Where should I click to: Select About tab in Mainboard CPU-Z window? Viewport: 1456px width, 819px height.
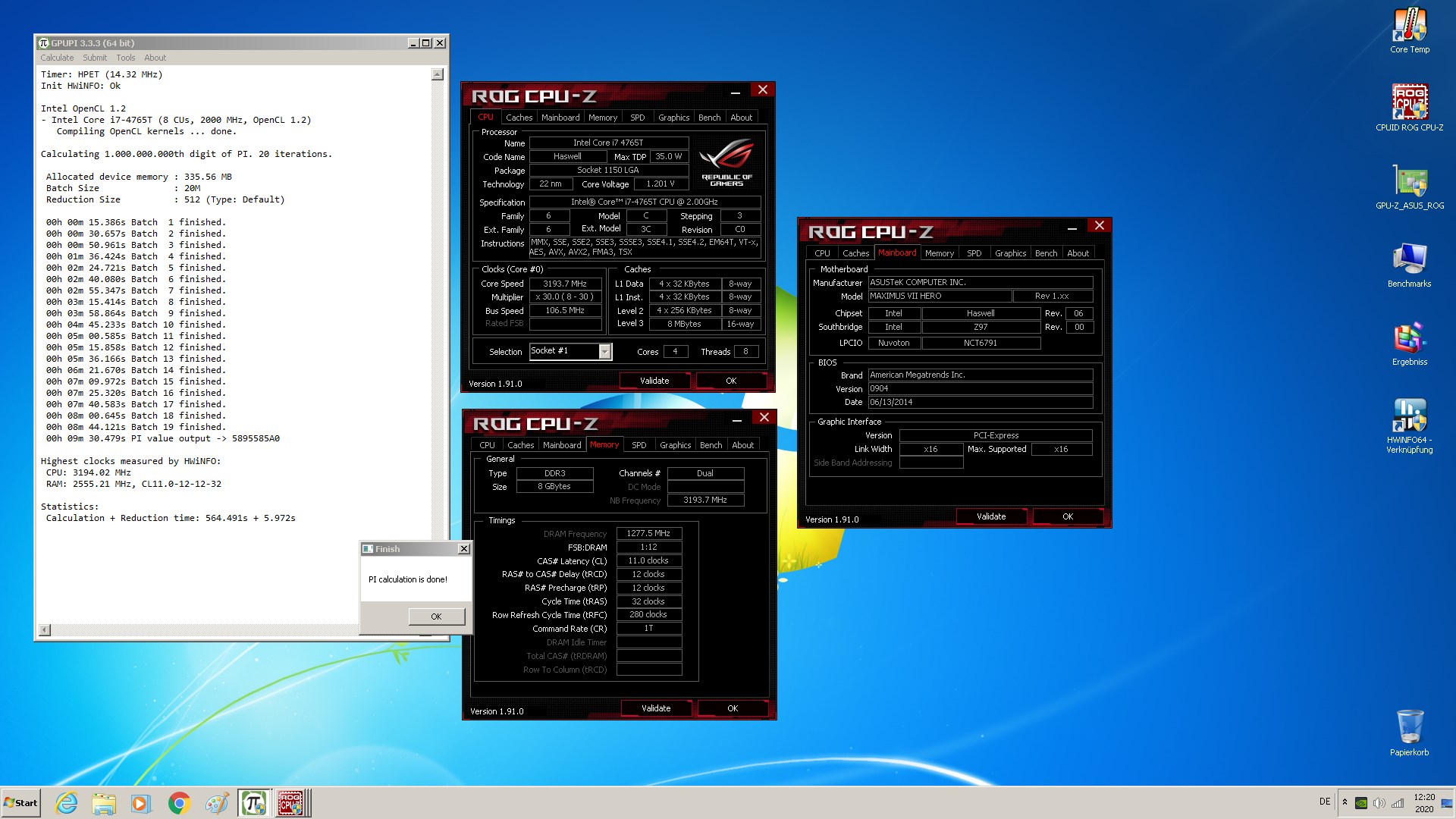[x=1078, y=253]
